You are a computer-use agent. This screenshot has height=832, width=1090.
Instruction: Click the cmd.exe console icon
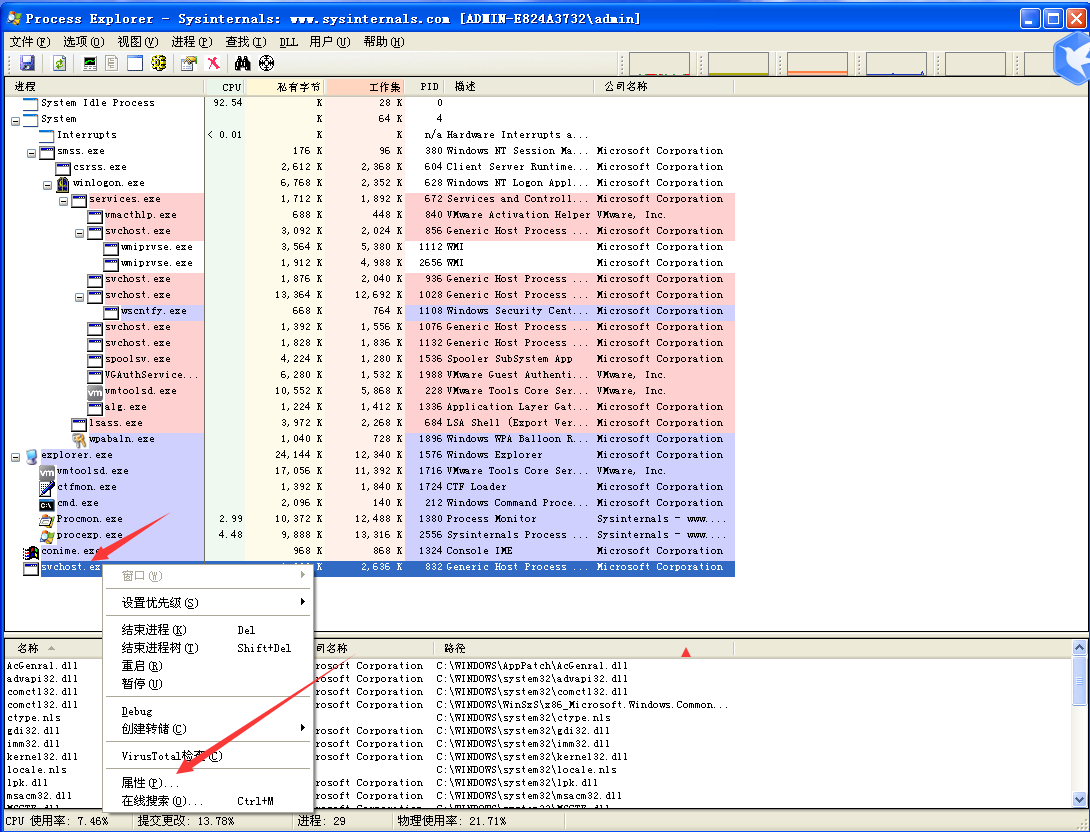(47, 503)
